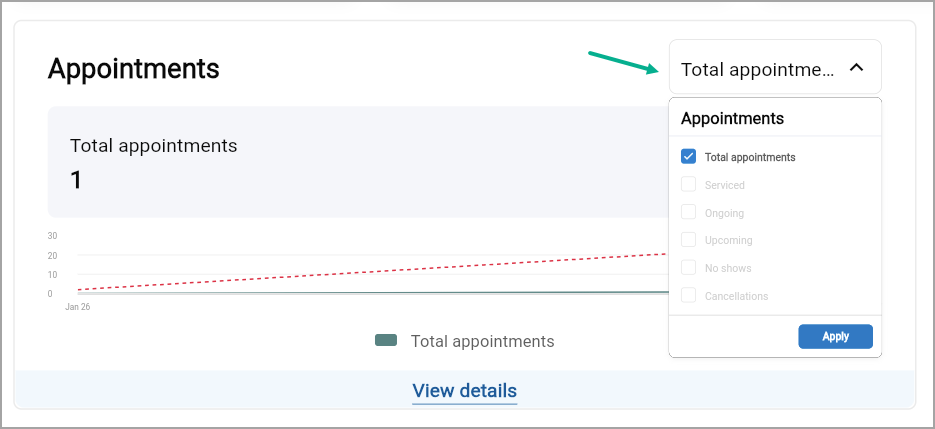
Task: Click the Total appointments legend color swatch
Action: [x=386, y=341]
